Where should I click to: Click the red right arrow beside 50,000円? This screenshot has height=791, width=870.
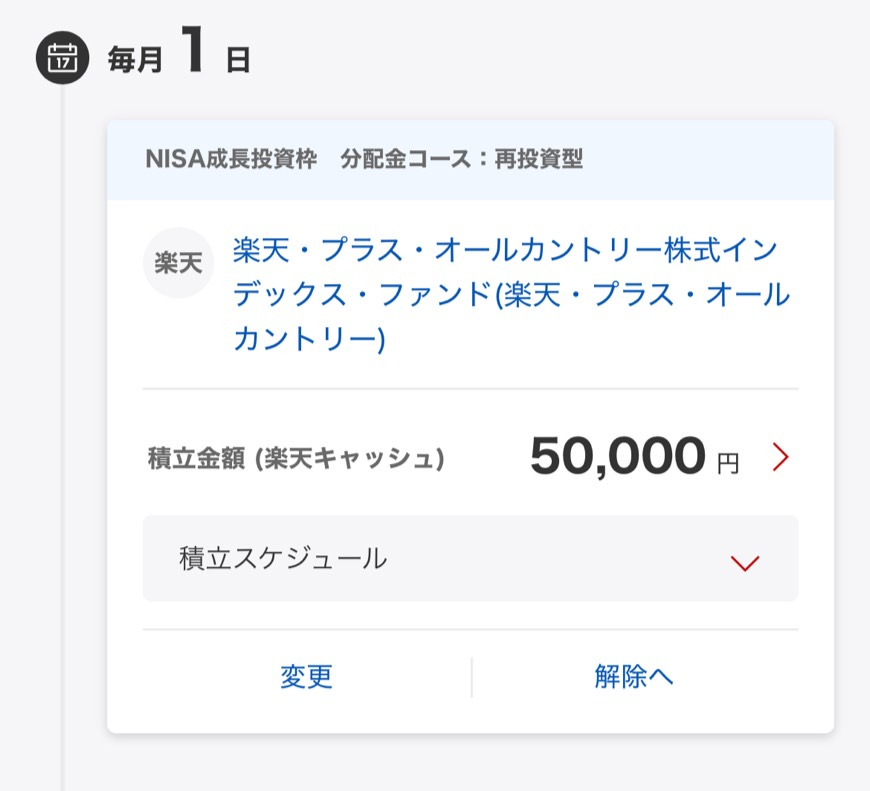[x=780, y=458]
